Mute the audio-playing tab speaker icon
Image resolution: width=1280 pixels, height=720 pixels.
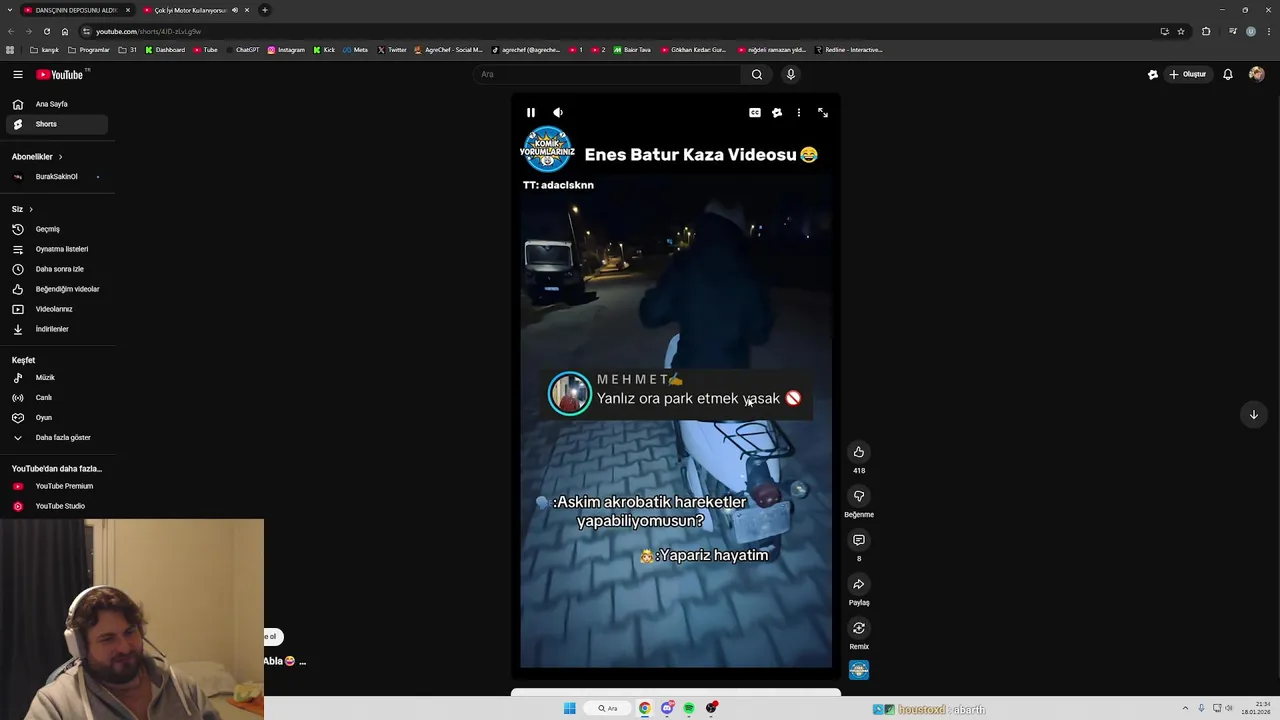(235, 10)
